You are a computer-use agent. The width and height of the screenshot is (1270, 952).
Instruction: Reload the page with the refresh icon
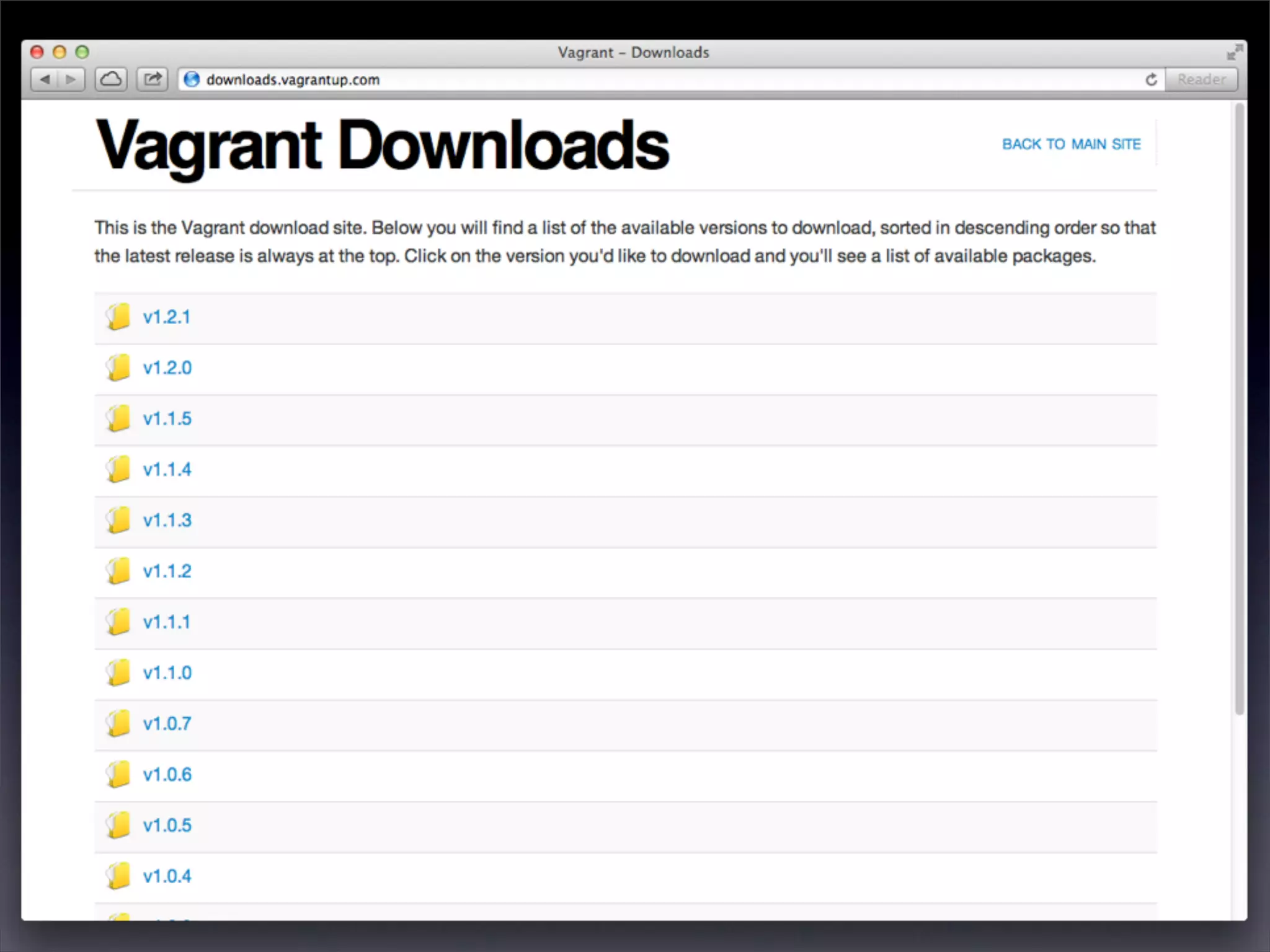point(1151,79)
